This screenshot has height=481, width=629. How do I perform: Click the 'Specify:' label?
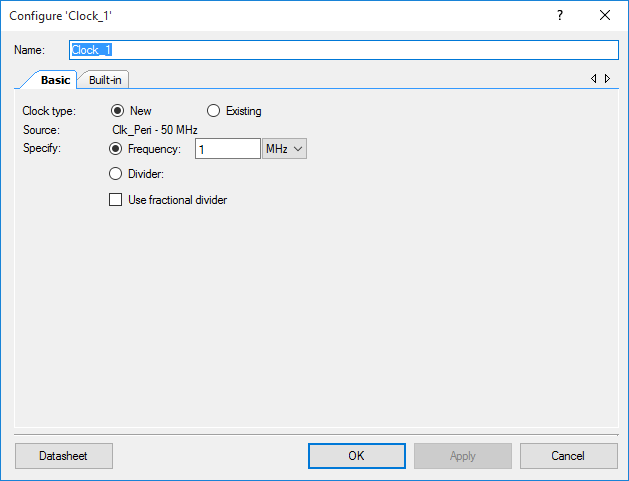click(x=42, y=148)
